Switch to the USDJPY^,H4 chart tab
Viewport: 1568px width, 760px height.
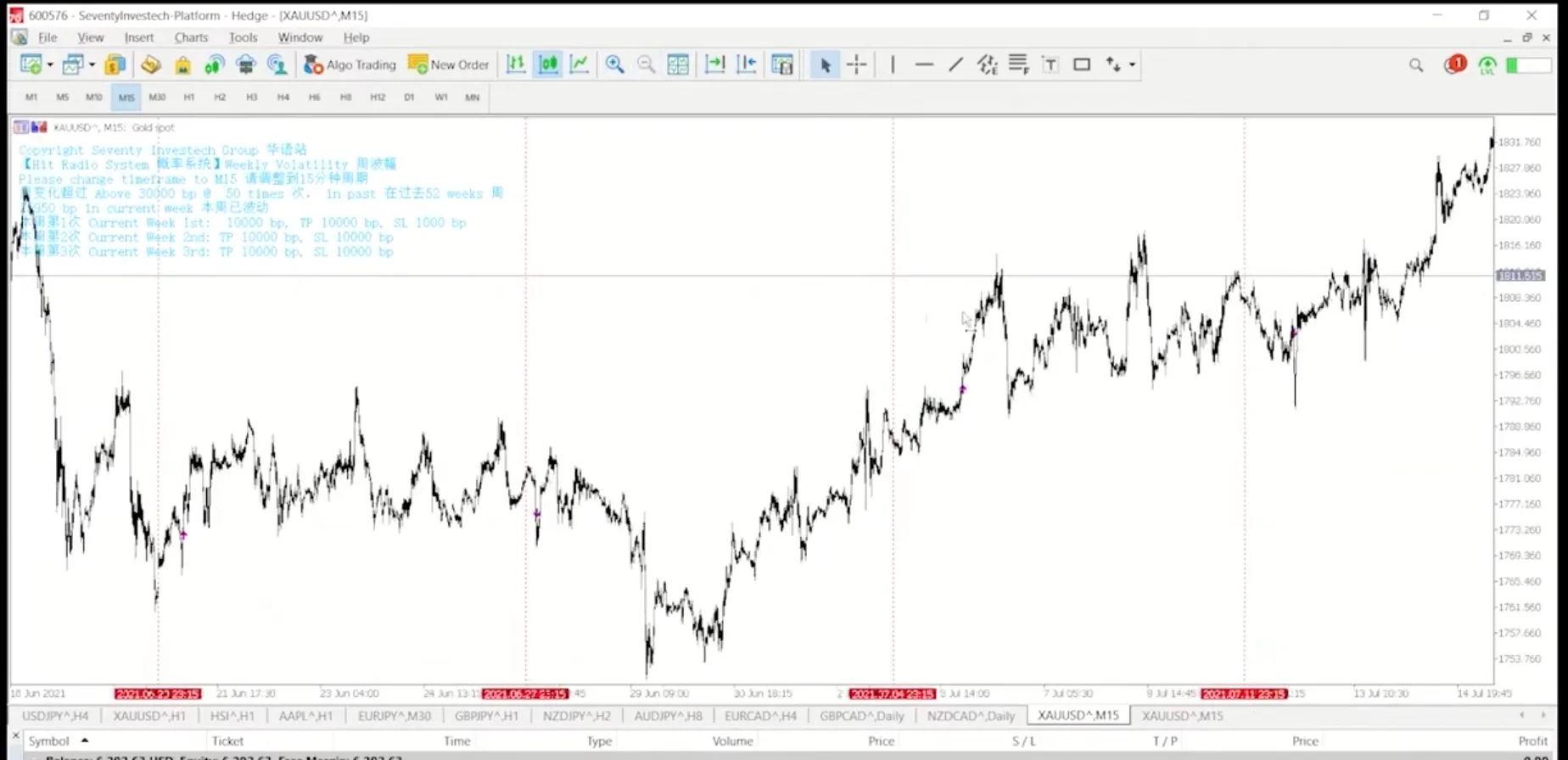click(55, 716)
